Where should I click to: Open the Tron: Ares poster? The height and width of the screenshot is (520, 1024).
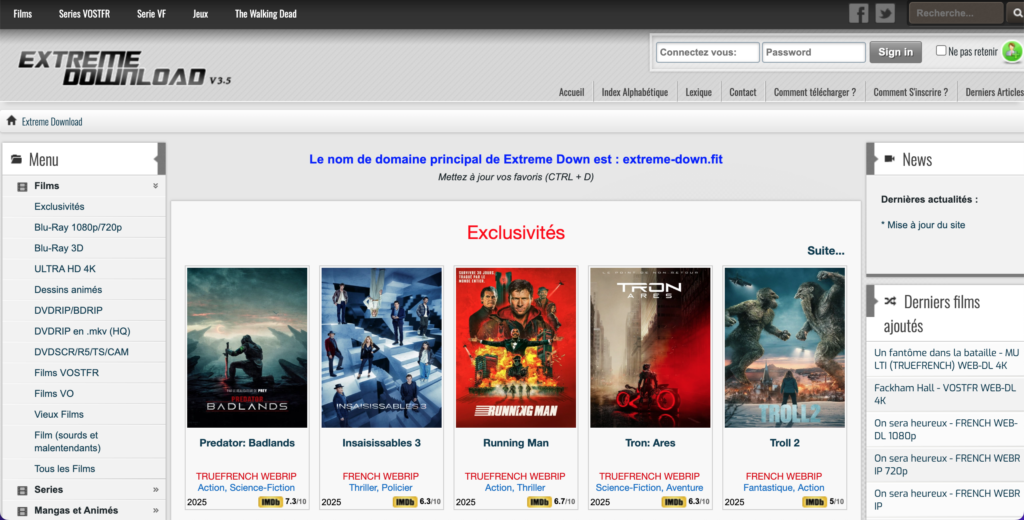pos(650,348)
